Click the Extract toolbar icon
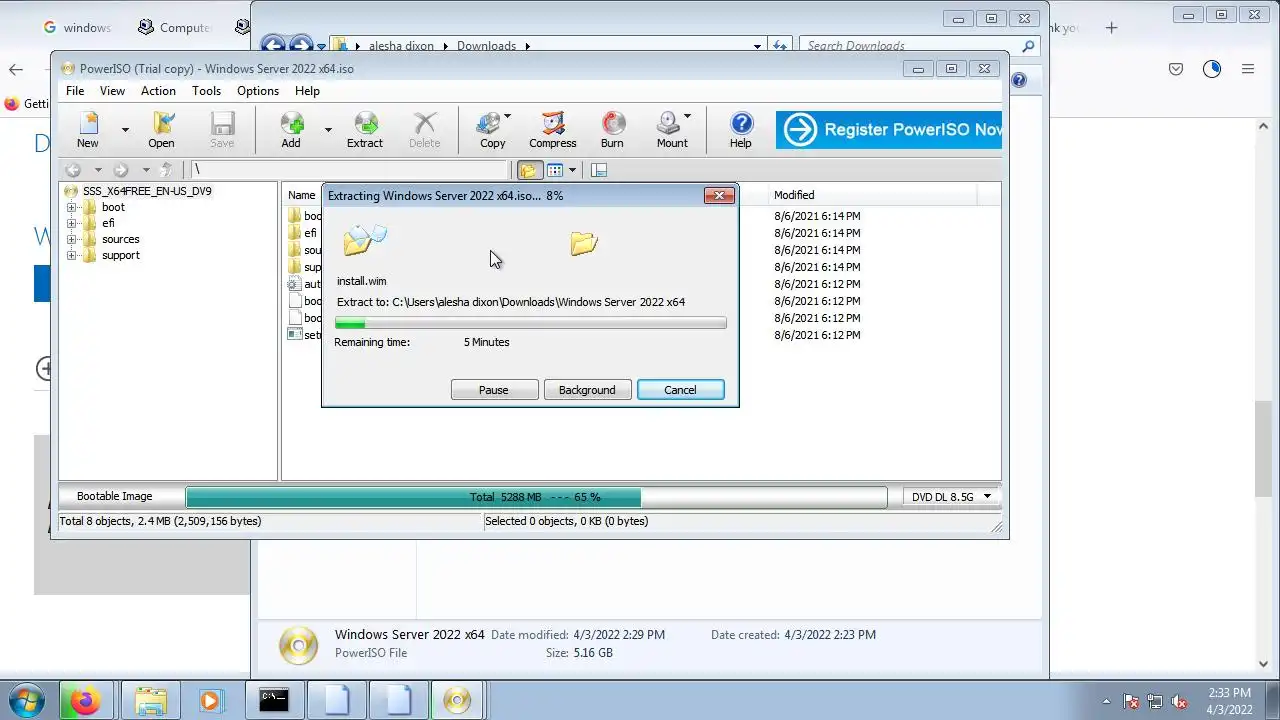Image resolution: width=1280 pixels, height=720 pixels. [x=365, y=130]
